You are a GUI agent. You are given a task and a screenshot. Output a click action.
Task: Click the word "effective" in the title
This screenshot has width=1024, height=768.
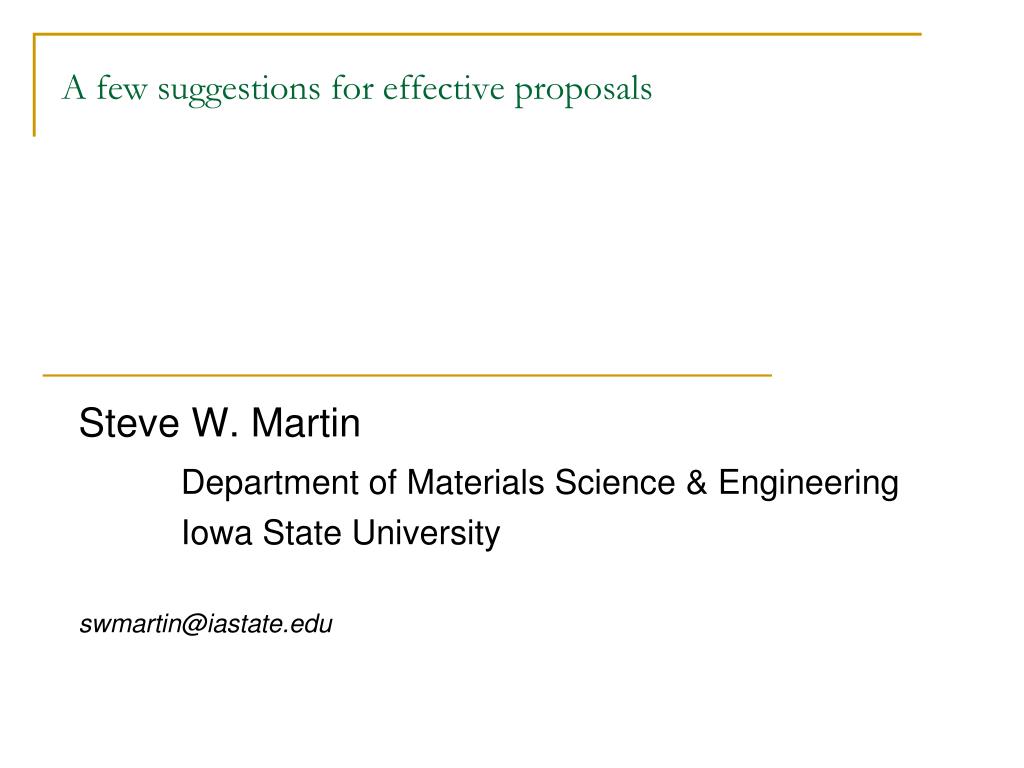[443, 88]
